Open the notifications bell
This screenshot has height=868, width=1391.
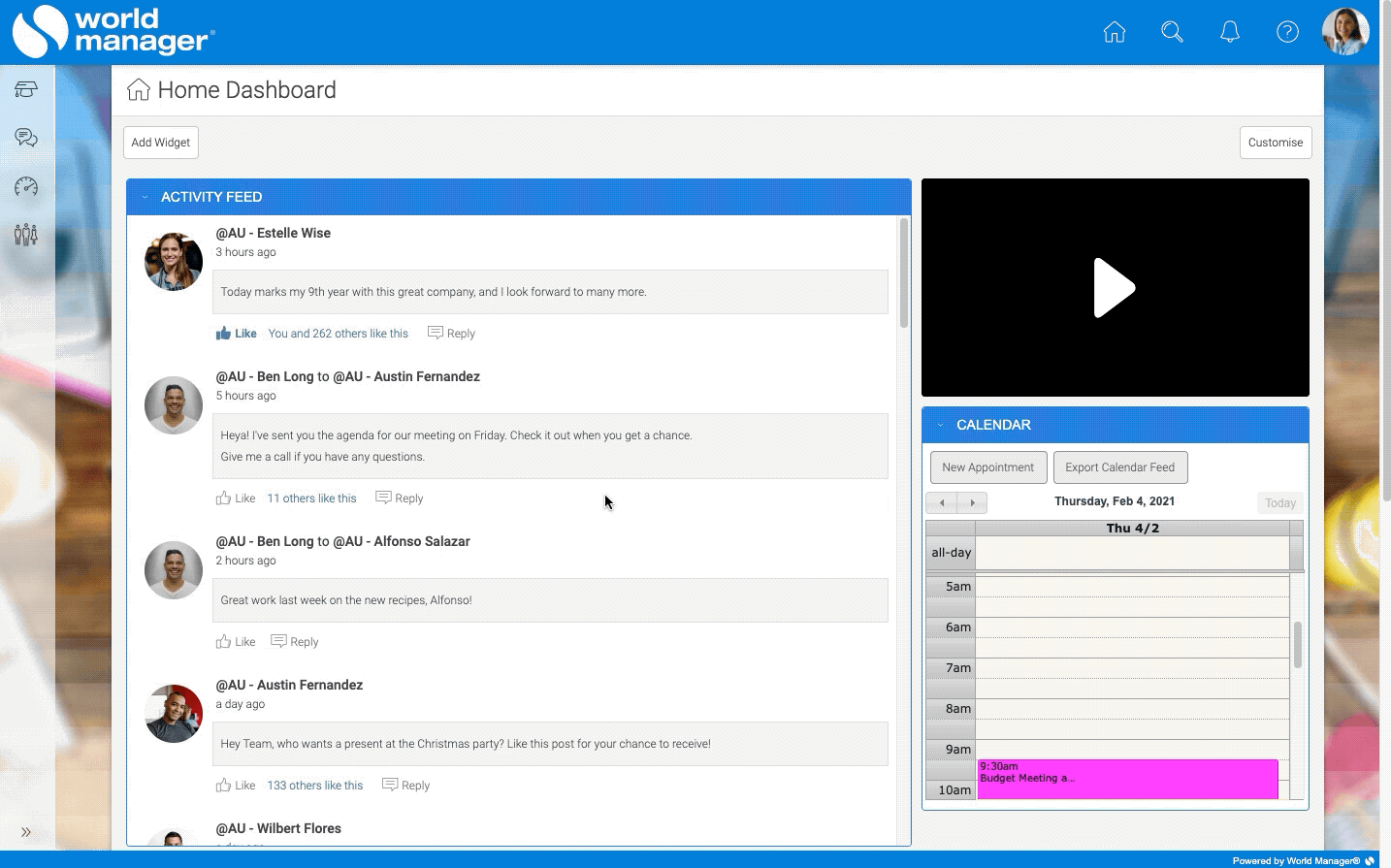coord(1230,32)
